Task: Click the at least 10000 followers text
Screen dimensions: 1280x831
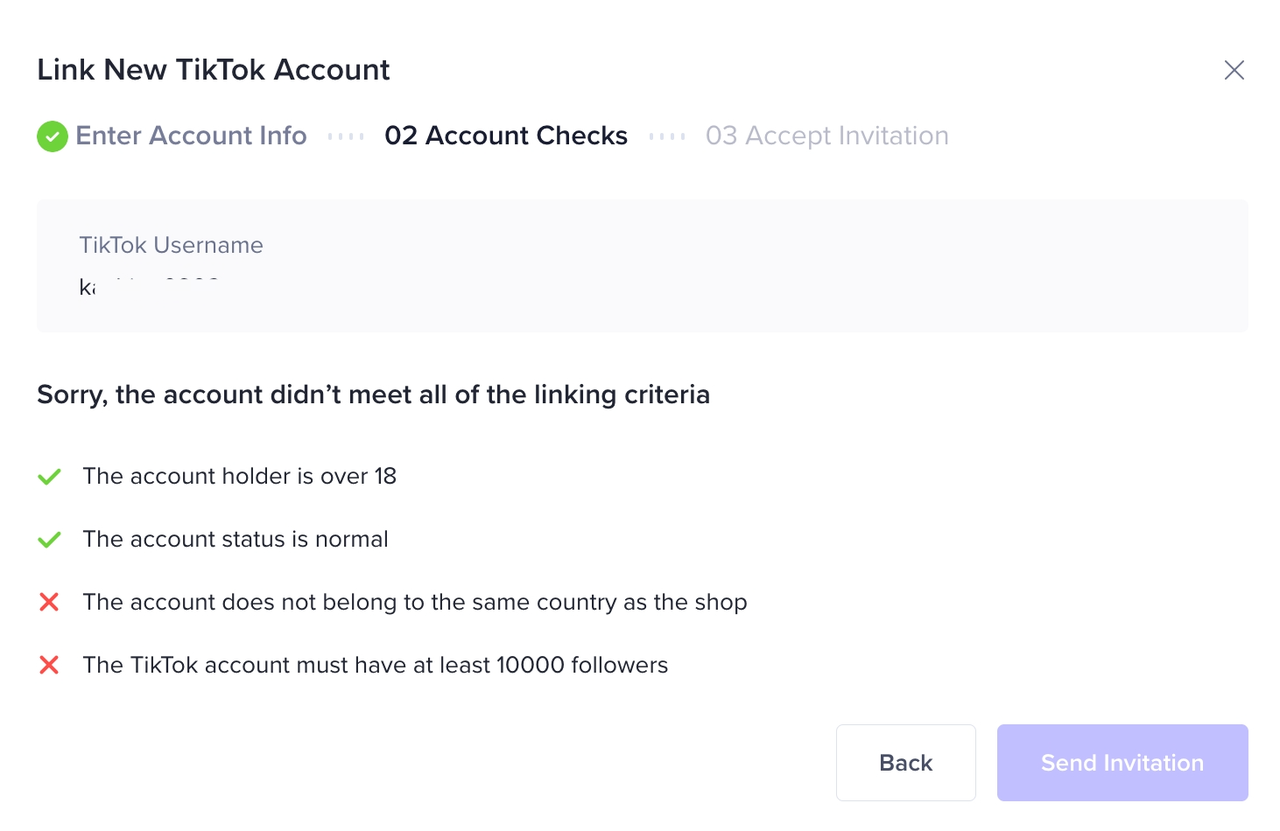Action: tap(375, 665)
